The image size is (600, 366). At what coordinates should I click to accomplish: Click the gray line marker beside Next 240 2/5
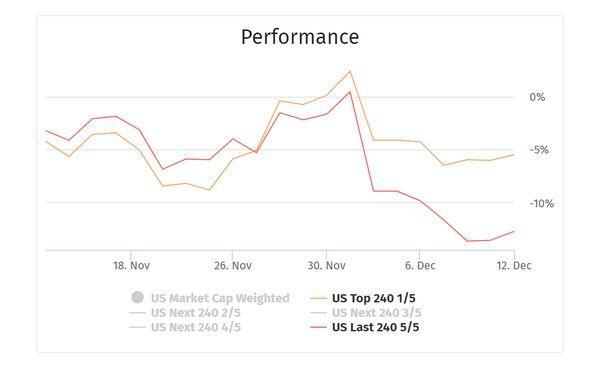point(137,313)
